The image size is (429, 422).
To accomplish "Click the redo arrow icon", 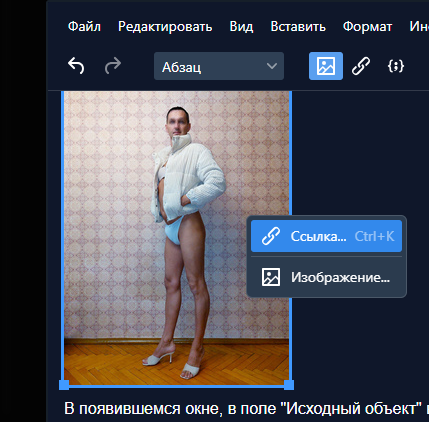I will (x=113, y=66).
